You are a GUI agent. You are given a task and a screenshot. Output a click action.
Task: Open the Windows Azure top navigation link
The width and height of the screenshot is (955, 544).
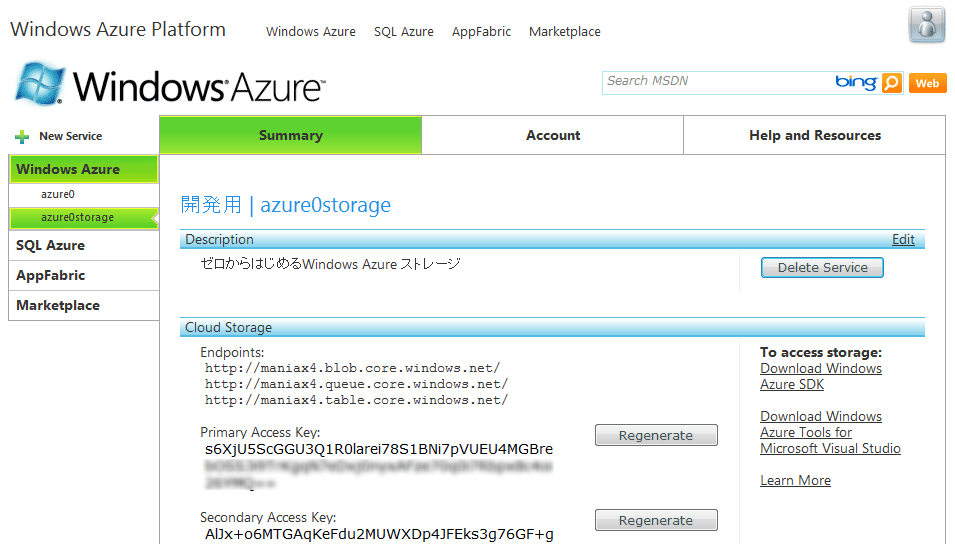pos(311,32)
